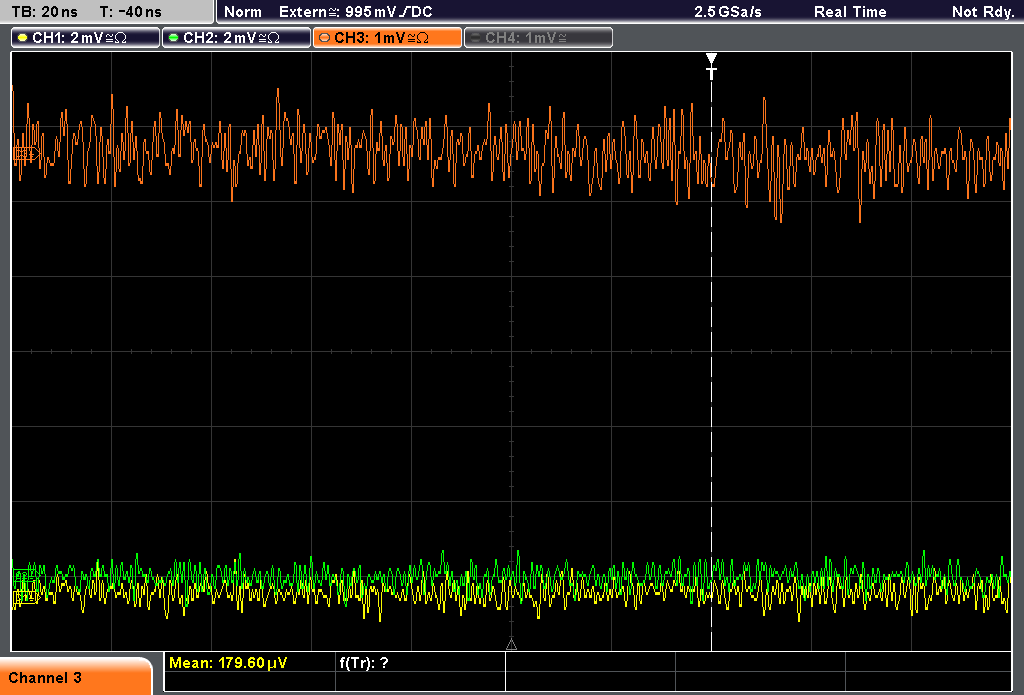Click the CH2 green ground level marker
This screenshot has height=695, width=1024.
pyautogui.click(x=25, y=576)
